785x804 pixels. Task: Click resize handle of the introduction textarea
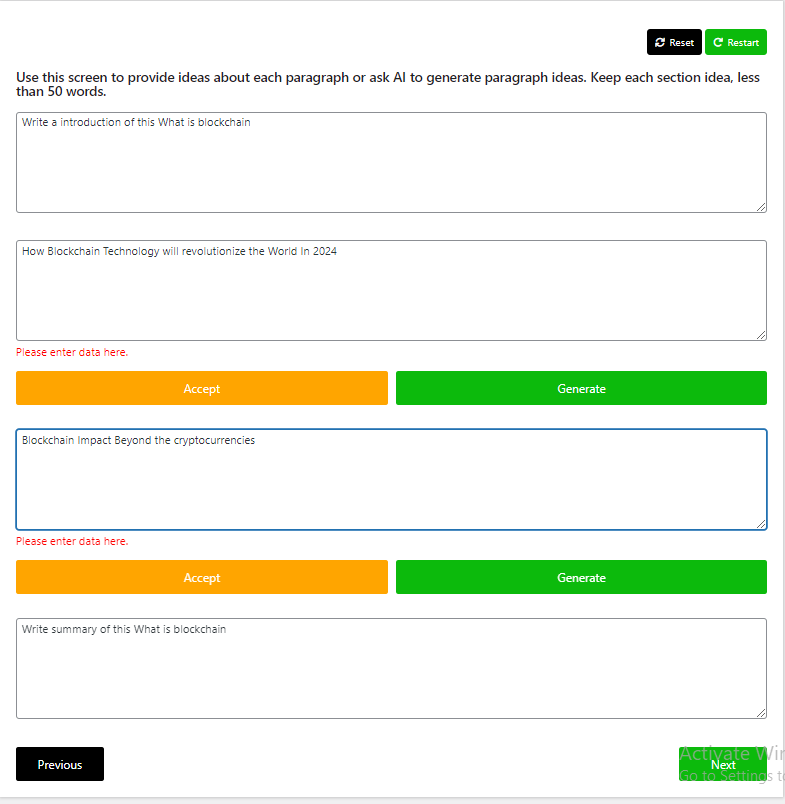tap(761, 207)
